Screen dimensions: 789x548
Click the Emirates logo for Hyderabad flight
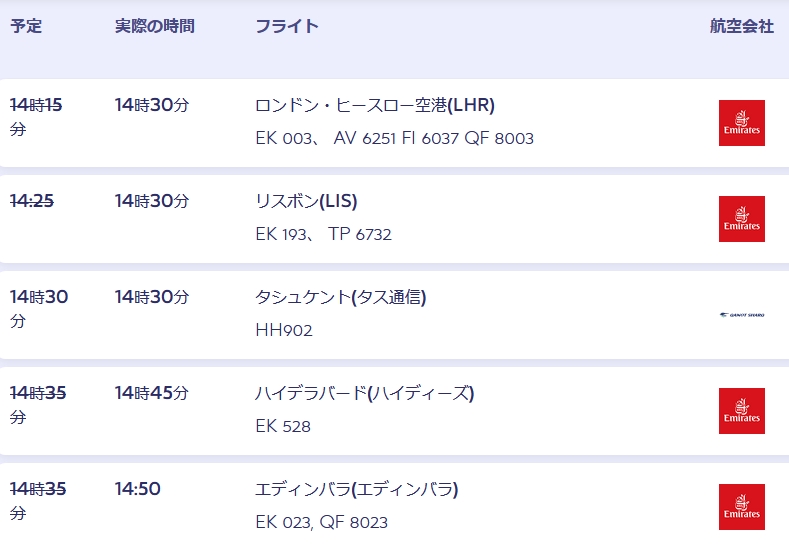[x=741, y=411]
